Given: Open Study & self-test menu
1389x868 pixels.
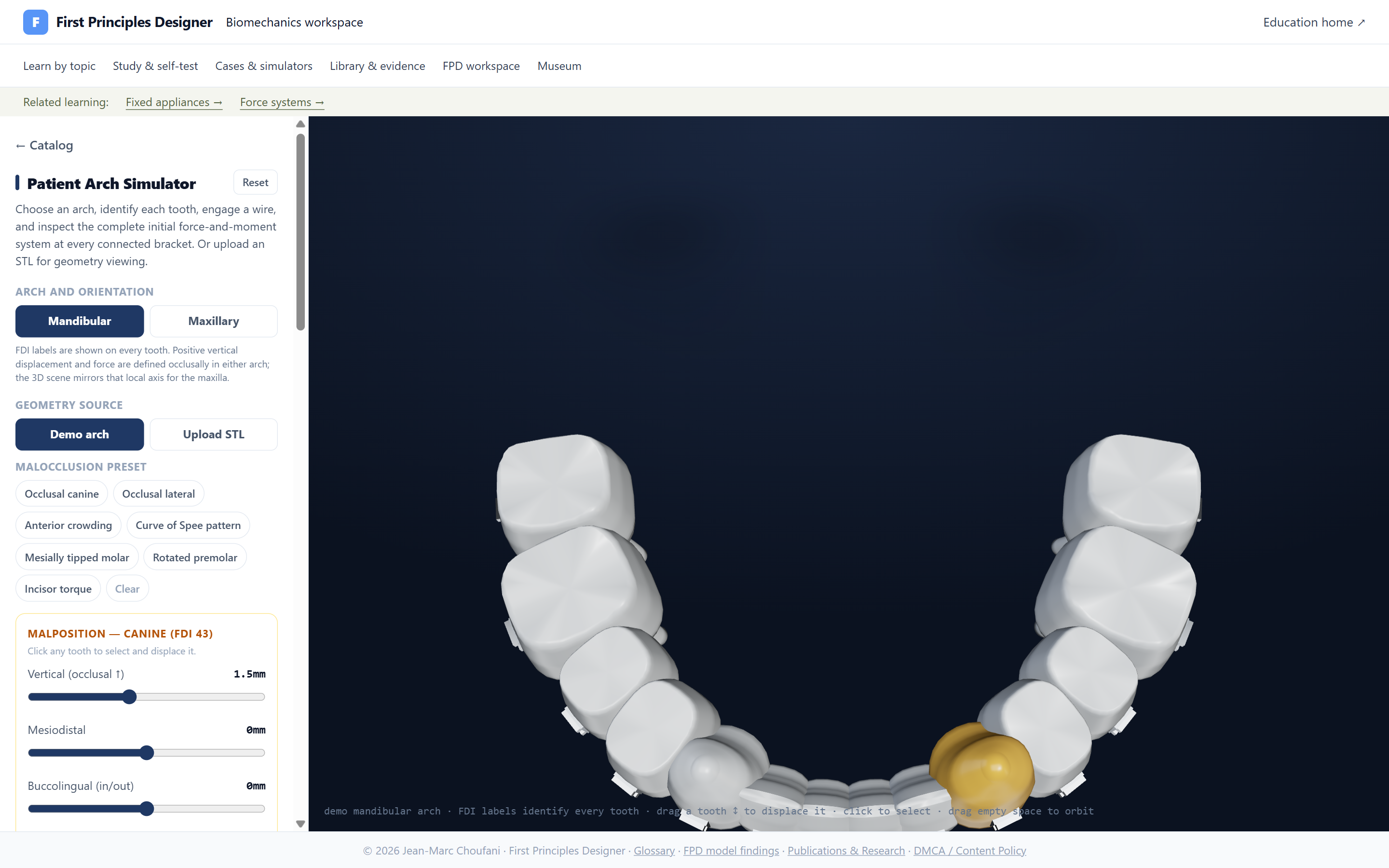Looking at the screenshot, I should [155, 66].
